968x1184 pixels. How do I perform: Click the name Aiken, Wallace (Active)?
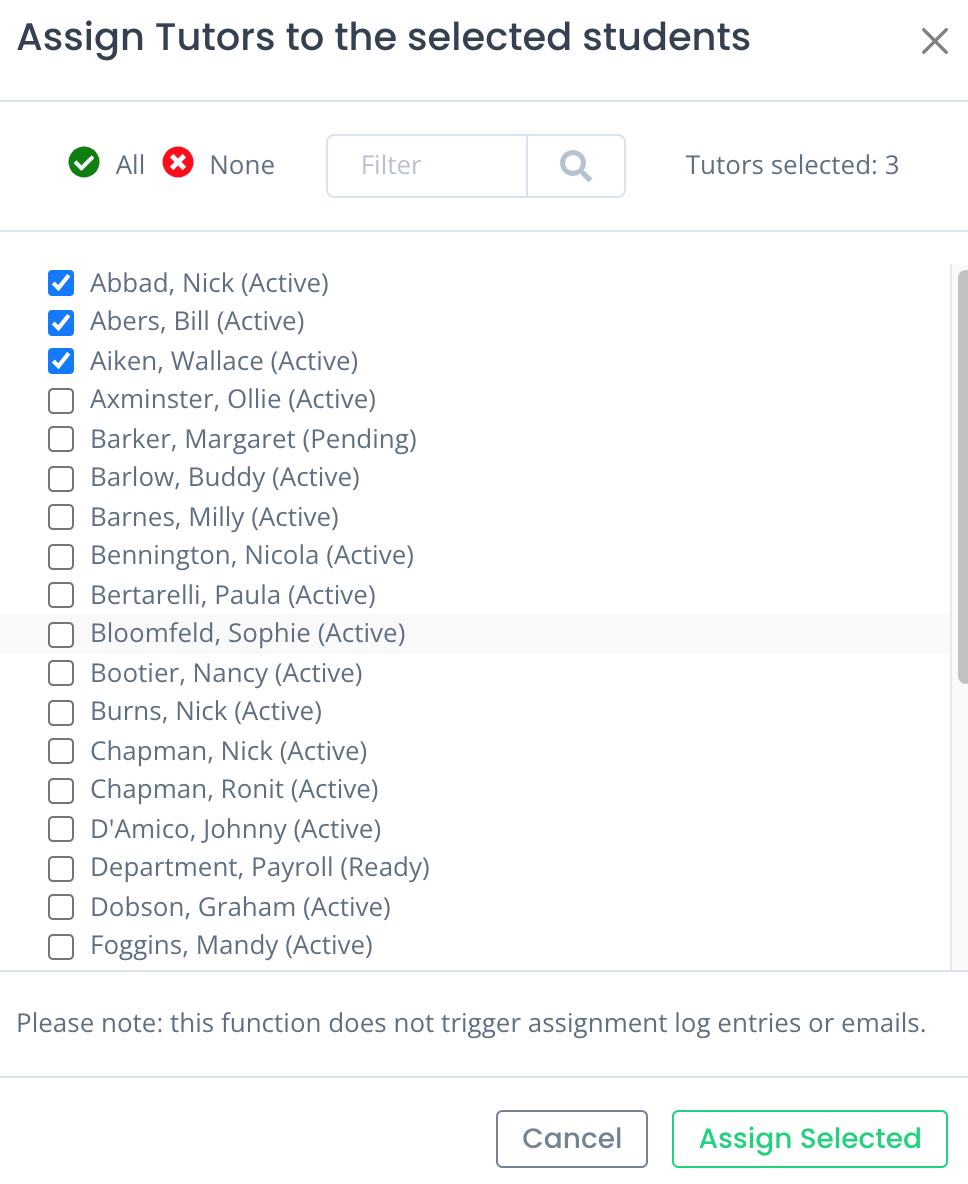tap(224, 361)
